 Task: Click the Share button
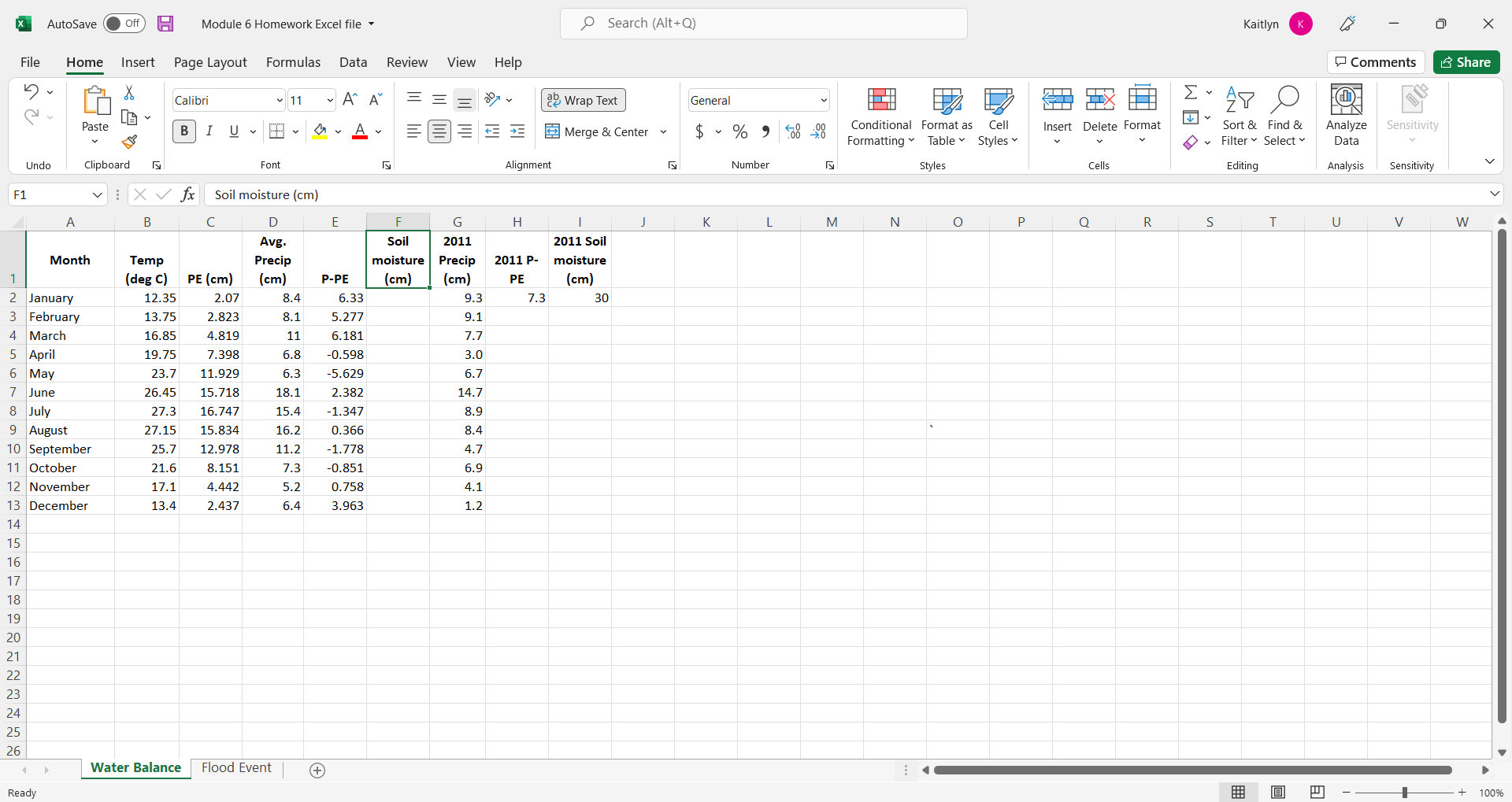[1466, 62]
